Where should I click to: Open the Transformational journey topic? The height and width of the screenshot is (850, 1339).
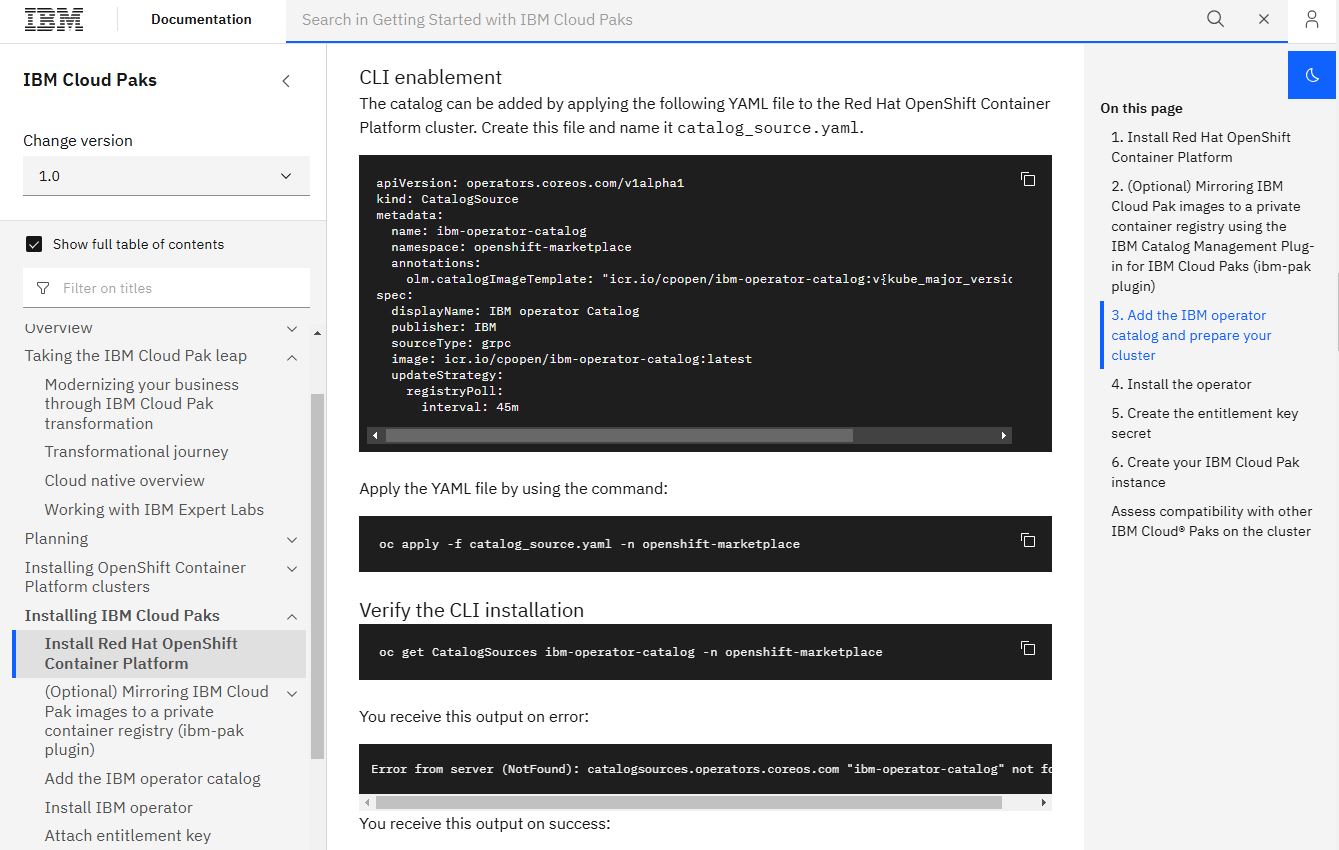(x=137, y=452)
